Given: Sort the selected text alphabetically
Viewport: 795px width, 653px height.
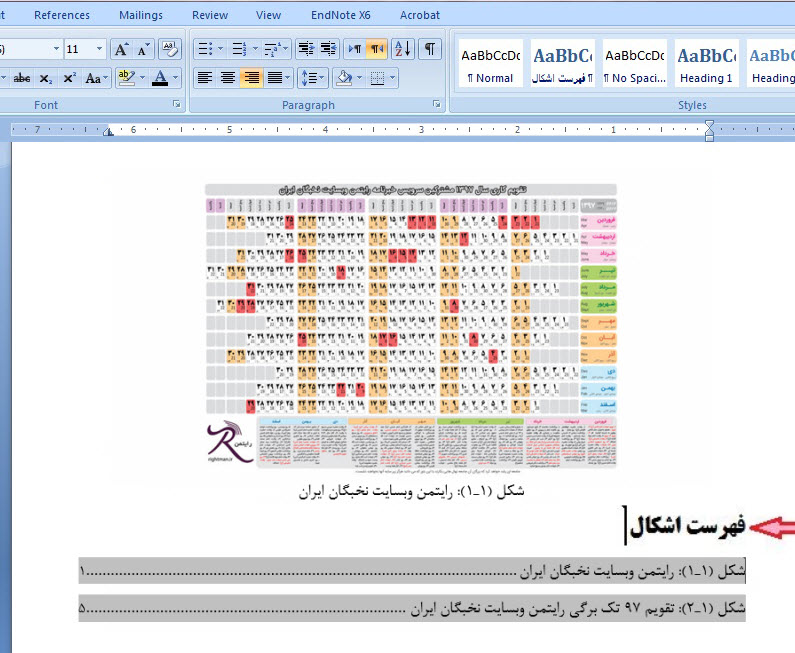Looking at the screenshot, I should tap(401, 49).
